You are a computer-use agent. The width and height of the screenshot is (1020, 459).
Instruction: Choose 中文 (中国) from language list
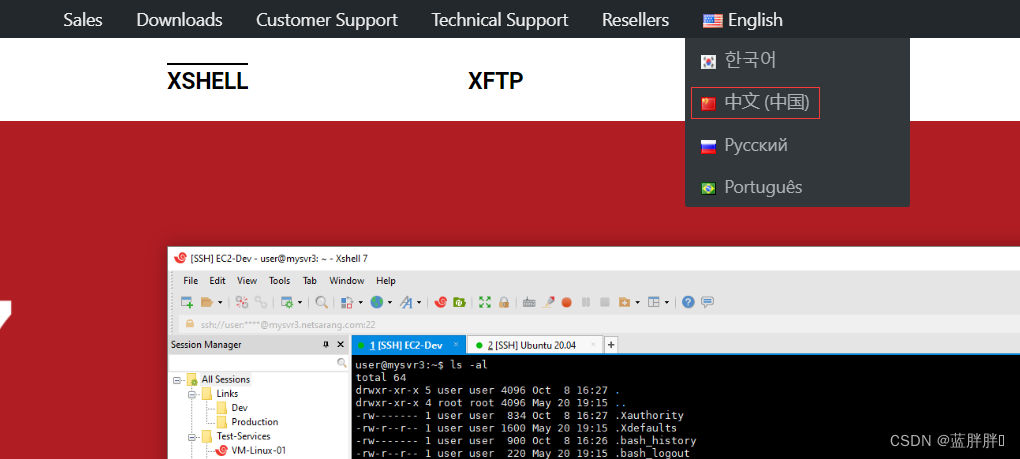pos(755,103)
